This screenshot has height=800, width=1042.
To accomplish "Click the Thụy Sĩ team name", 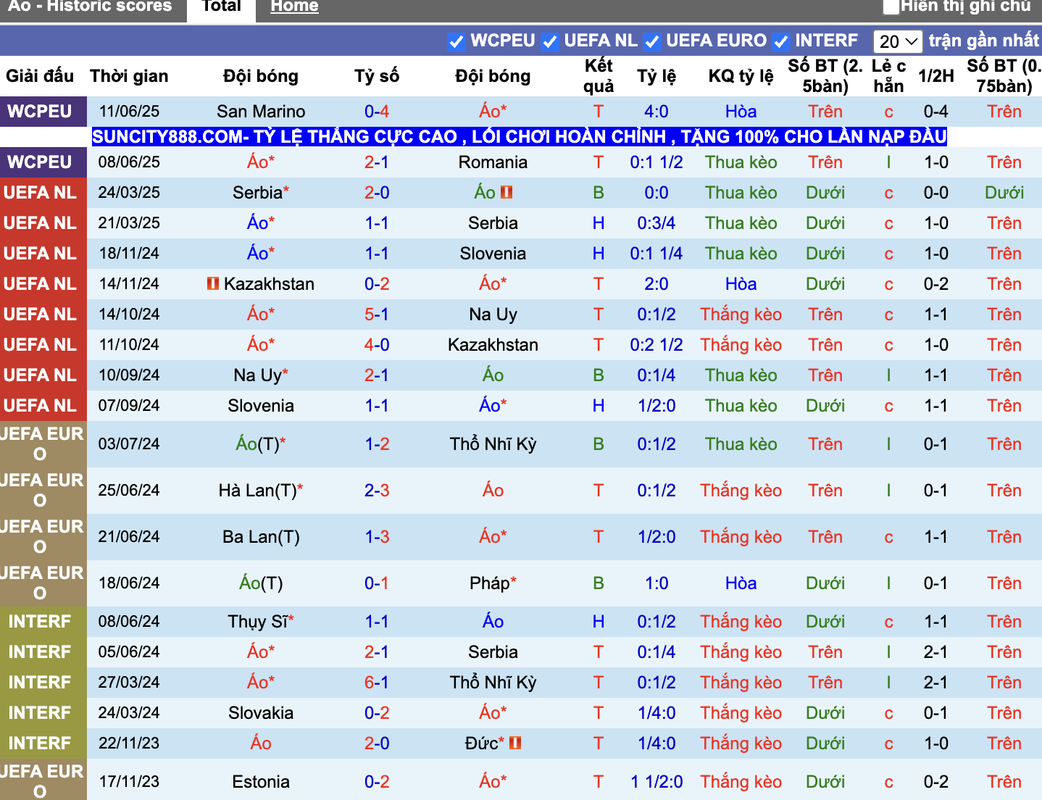I will pos(258,622).
